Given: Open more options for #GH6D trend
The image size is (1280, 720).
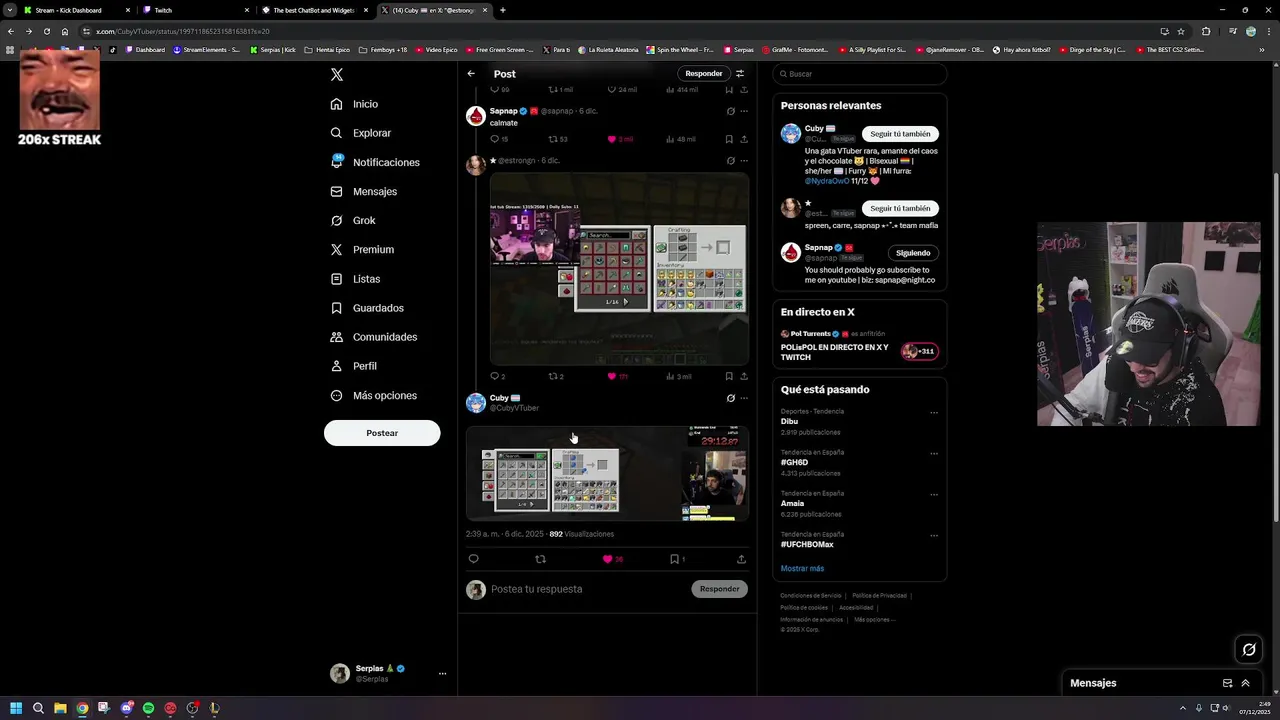Looking at the screenshot, I should tap(934, 454).
